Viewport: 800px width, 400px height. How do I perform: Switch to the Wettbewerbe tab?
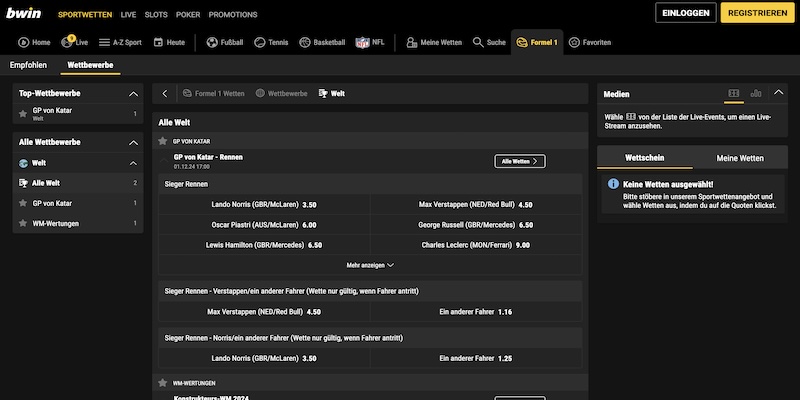[x=90, y=65]
